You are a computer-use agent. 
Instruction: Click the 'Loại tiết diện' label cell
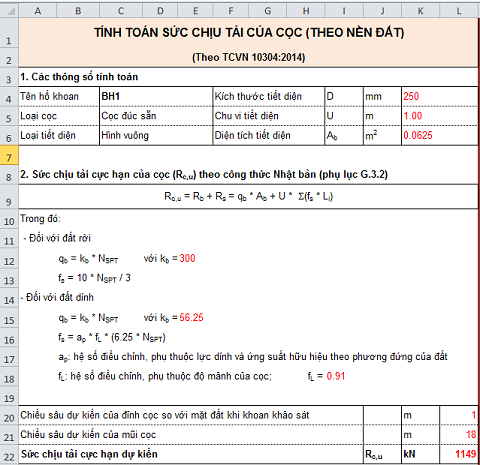59,135
